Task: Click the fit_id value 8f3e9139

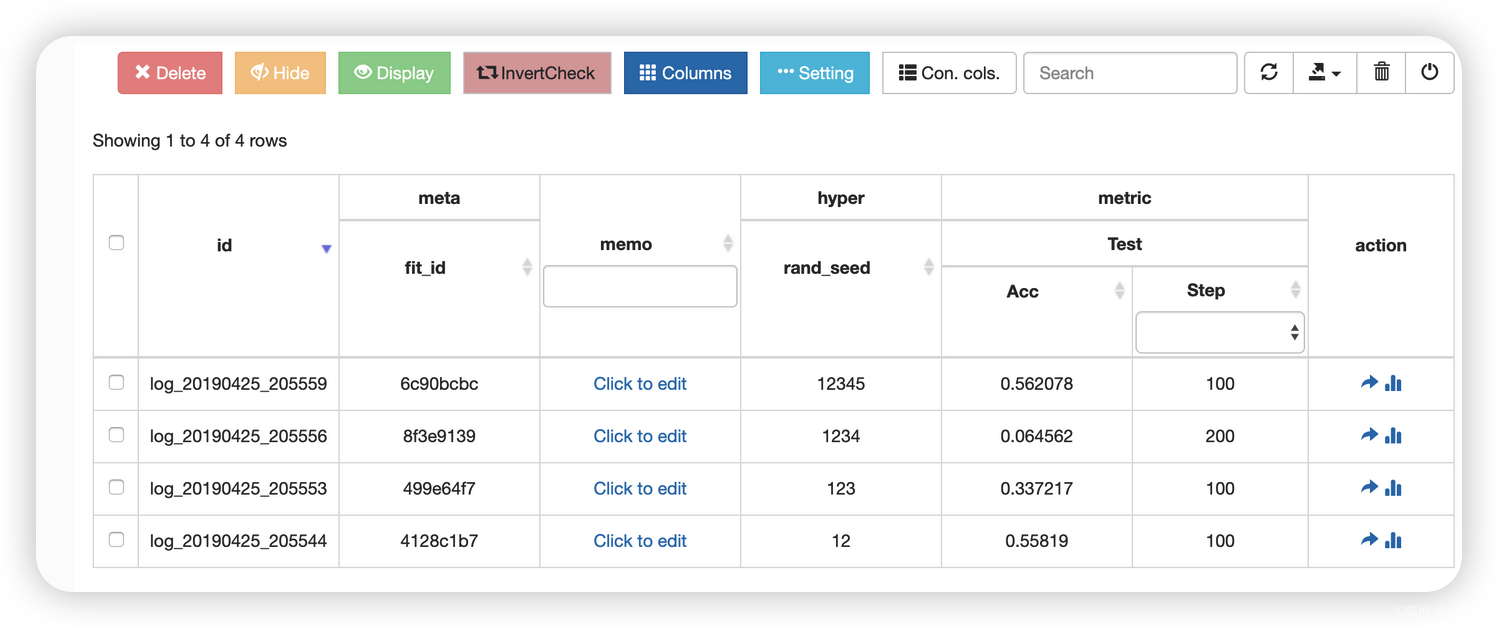Action: (439, 436)
